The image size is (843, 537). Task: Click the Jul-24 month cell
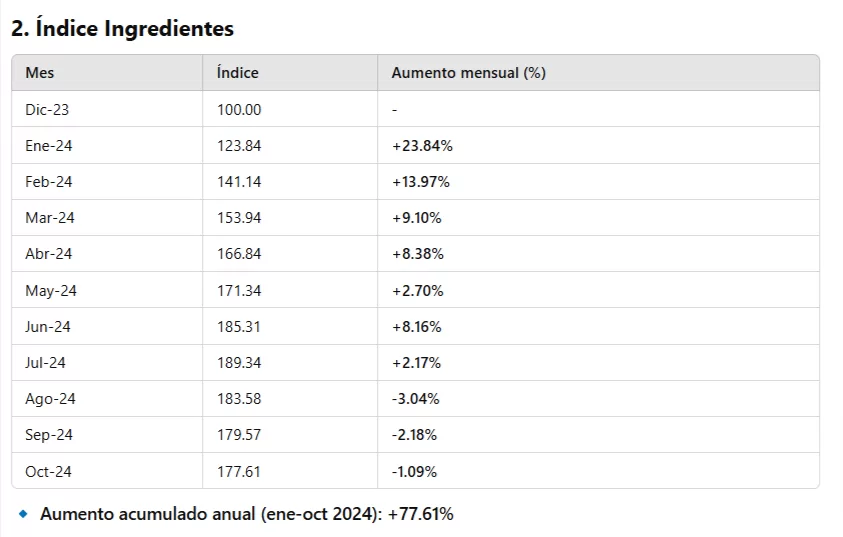pyautogui.click(x=46, y=363)
